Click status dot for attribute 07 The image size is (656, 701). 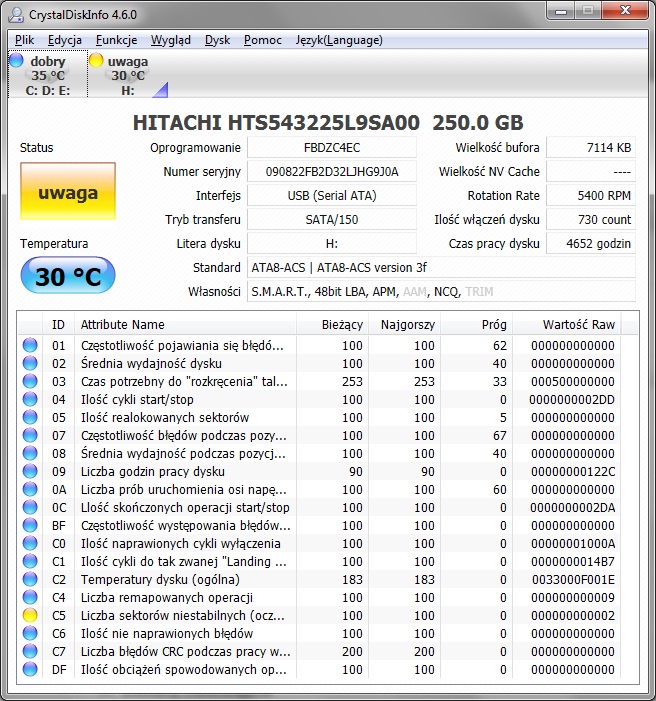click(x=30, y=435)
